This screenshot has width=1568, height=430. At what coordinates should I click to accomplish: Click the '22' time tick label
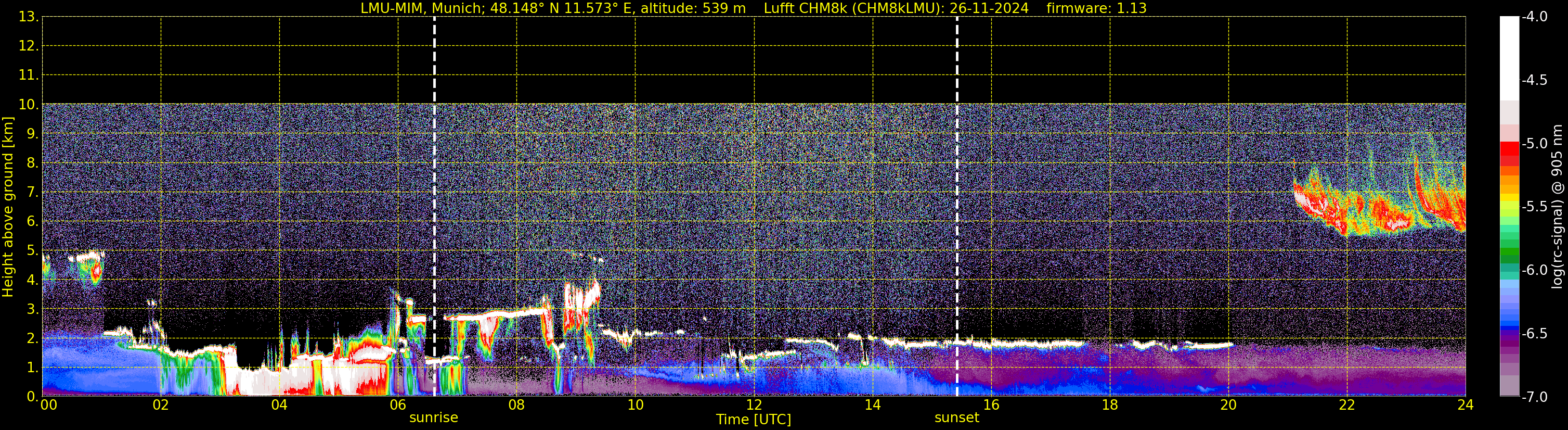(1347, 404)
